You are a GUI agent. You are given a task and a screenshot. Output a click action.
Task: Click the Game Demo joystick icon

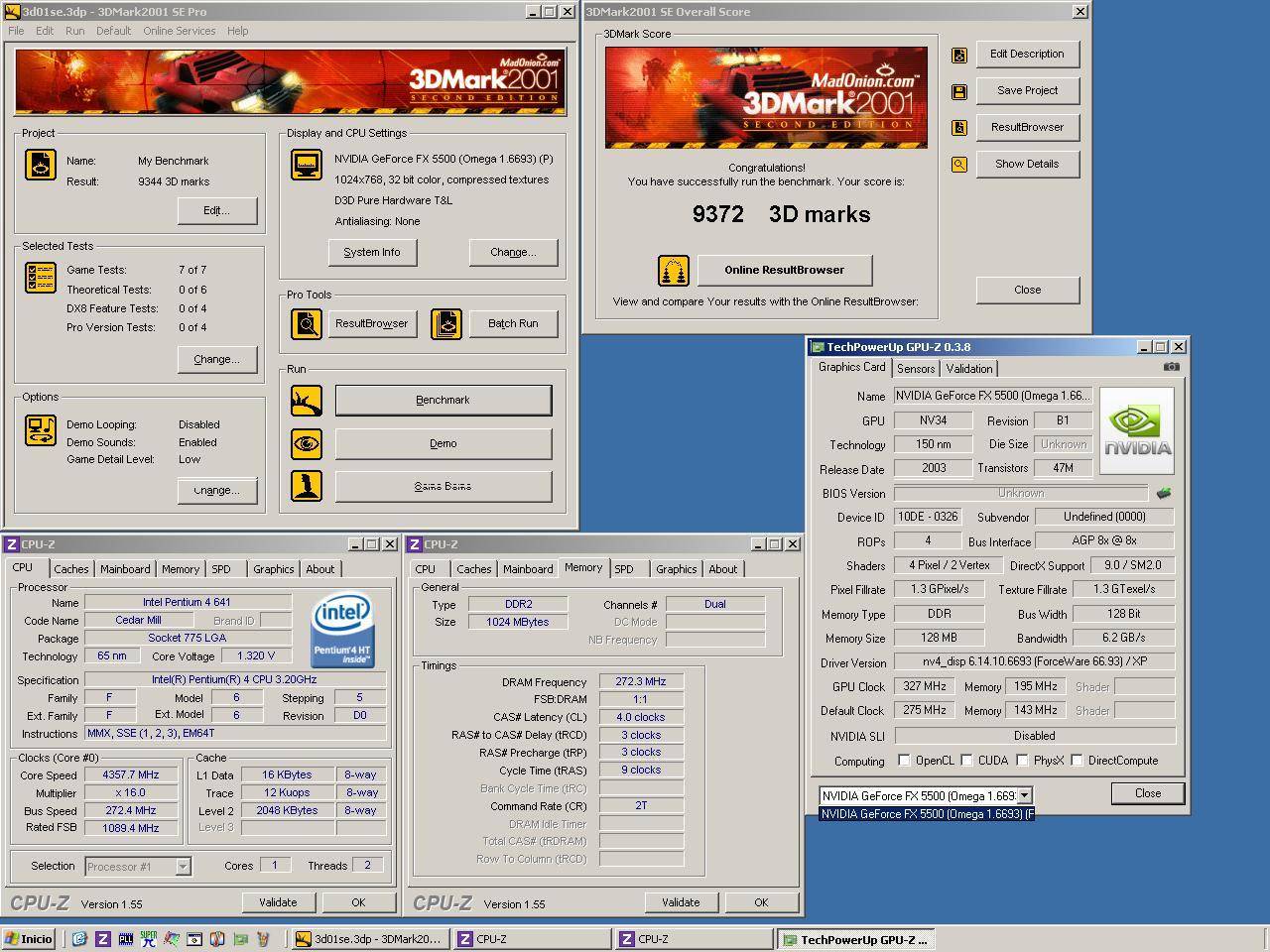[307, 486]
